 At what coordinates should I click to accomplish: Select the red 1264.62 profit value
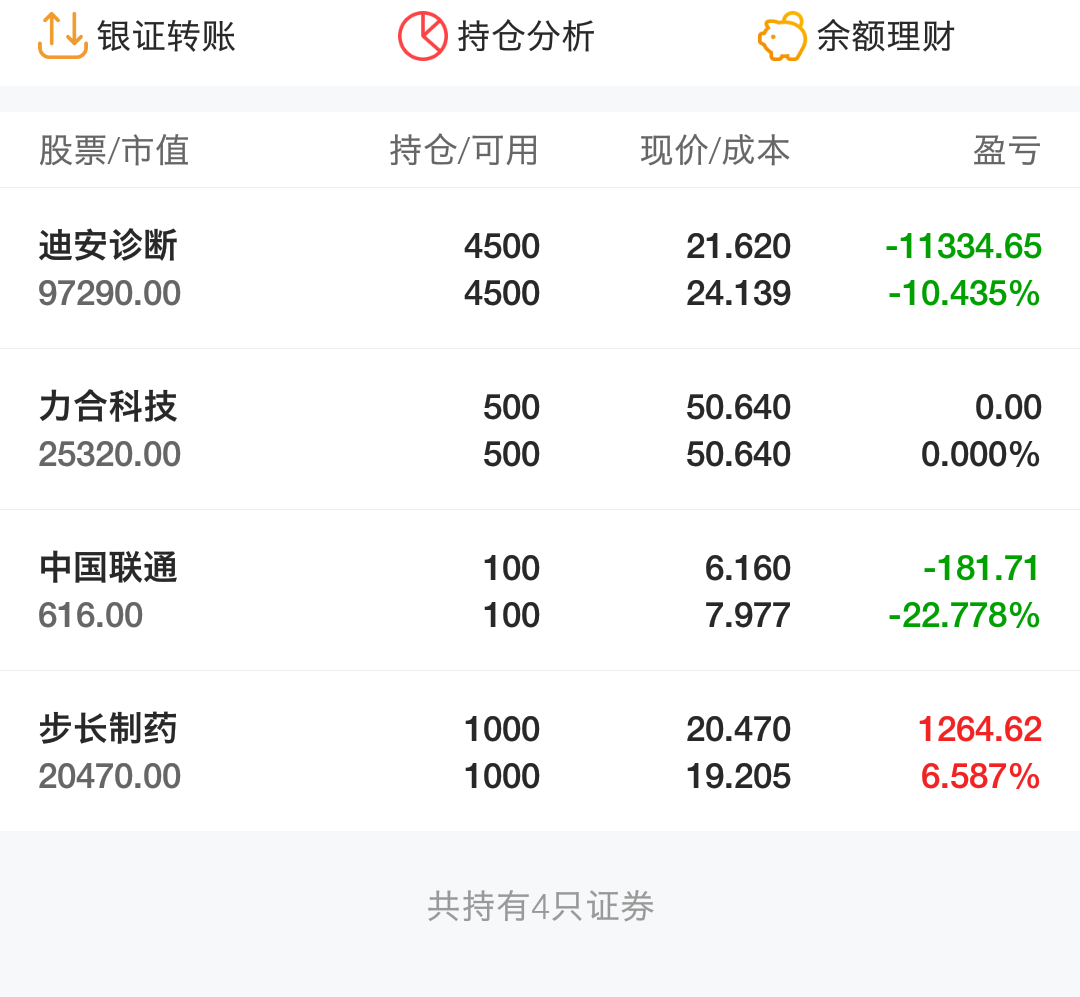[978, 729]
